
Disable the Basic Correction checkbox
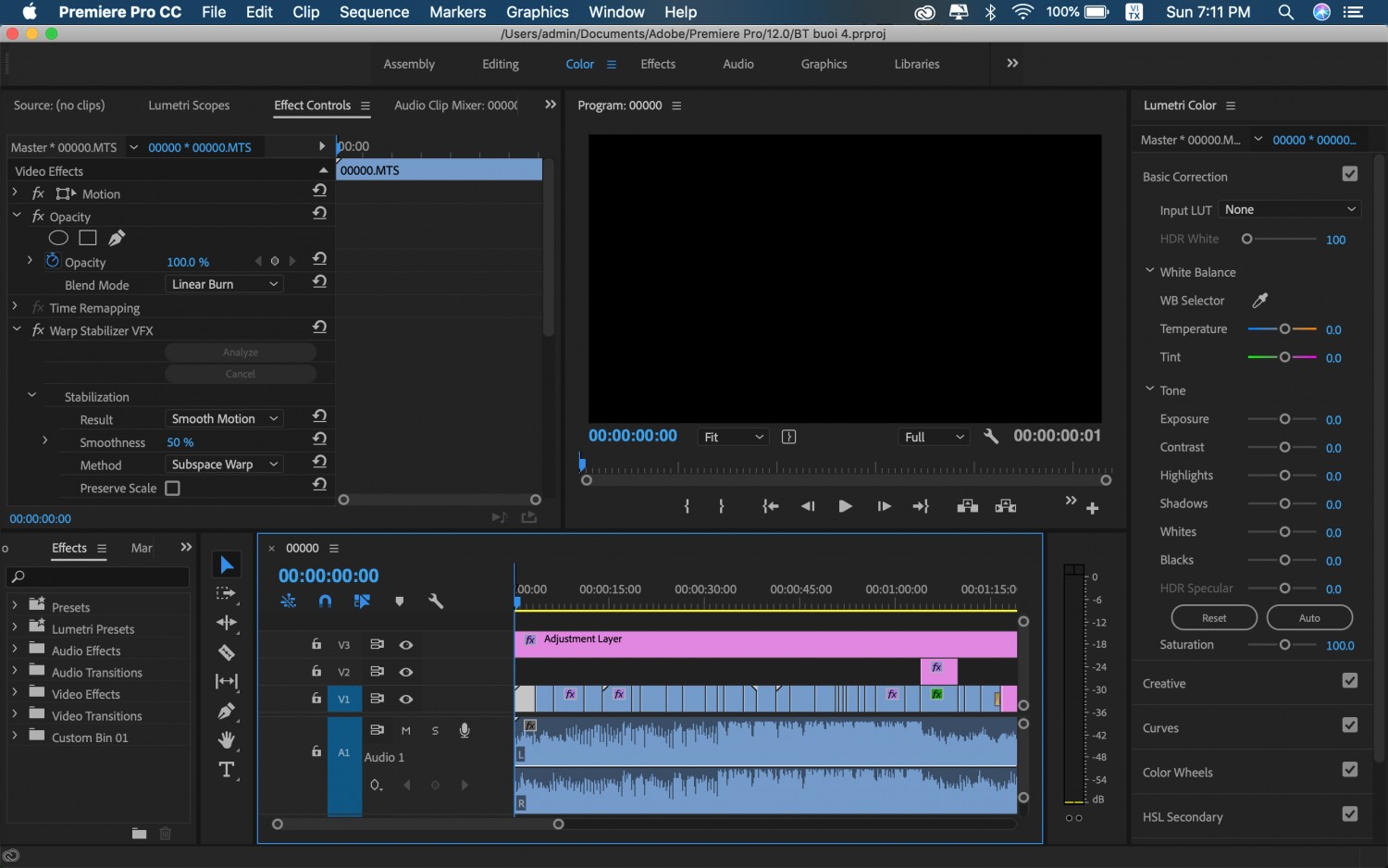[x=1350, y=174]
